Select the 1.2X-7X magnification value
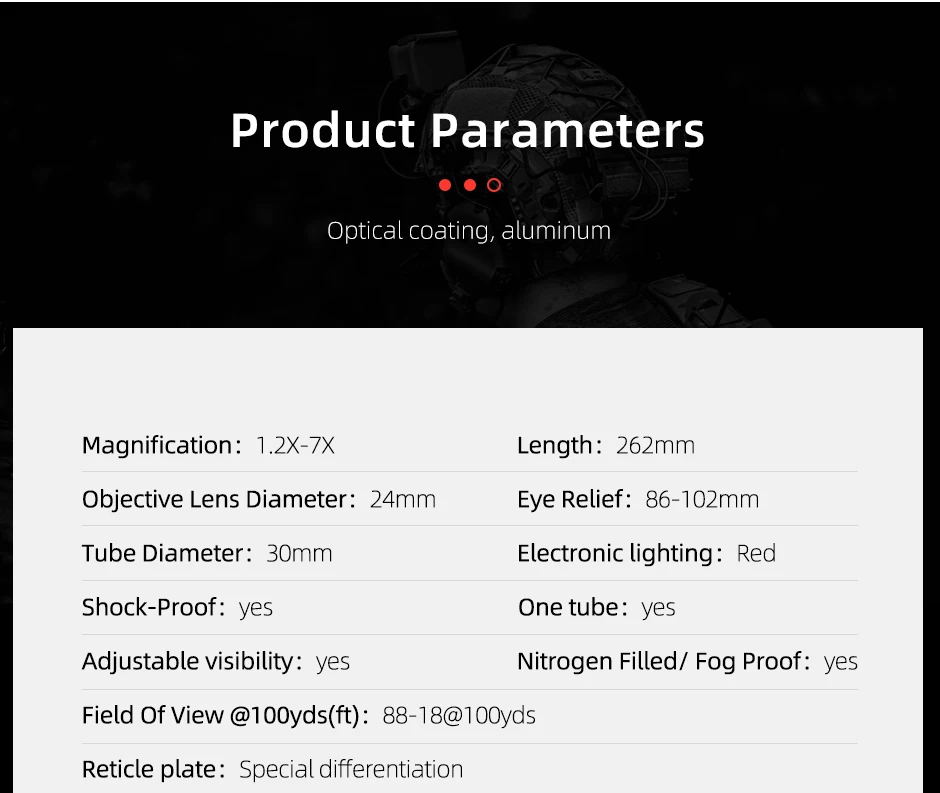This screenshot has height=793, width=940. click(295, 446)
